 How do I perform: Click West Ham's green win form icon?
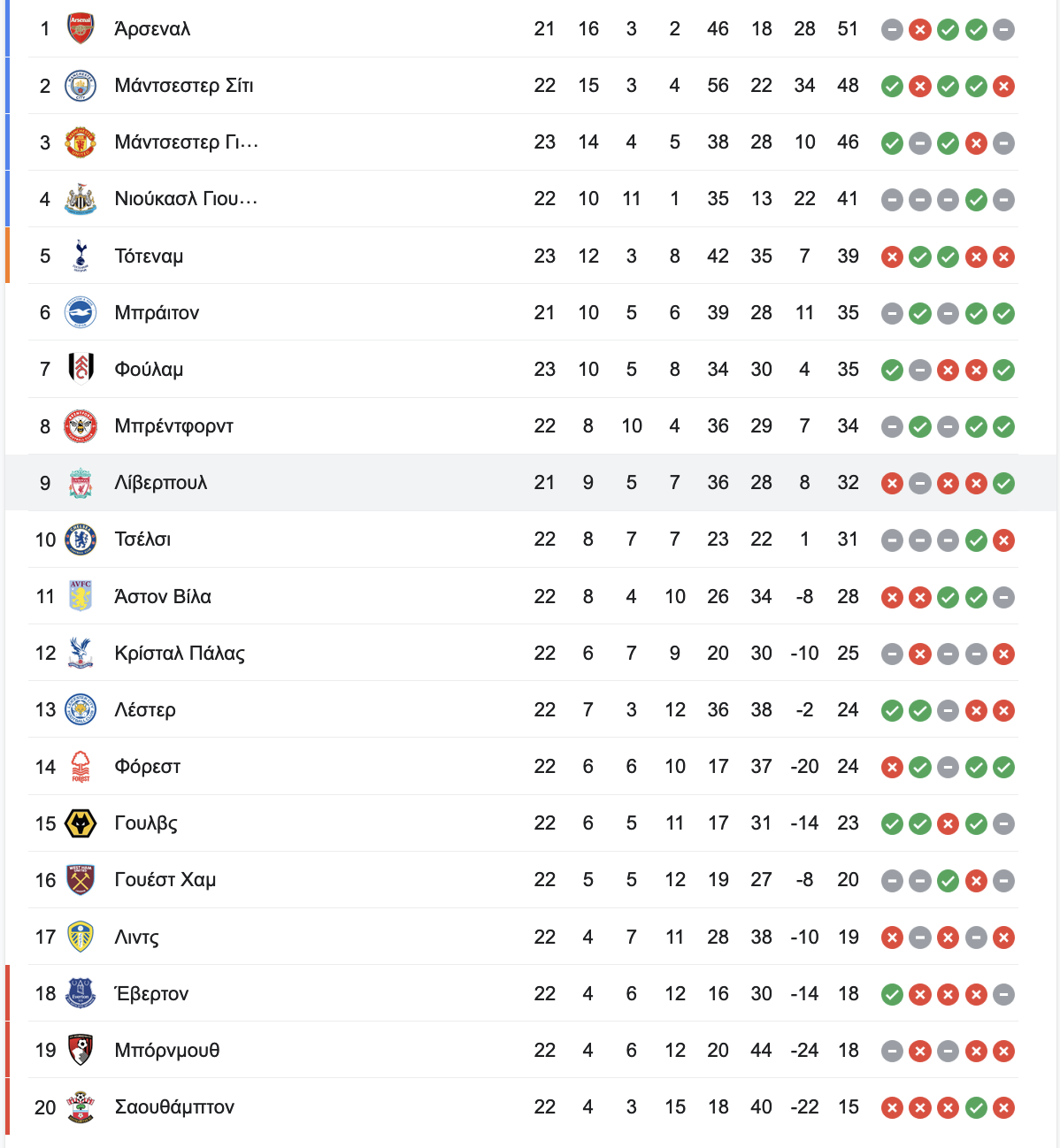(x=948, y=881)
